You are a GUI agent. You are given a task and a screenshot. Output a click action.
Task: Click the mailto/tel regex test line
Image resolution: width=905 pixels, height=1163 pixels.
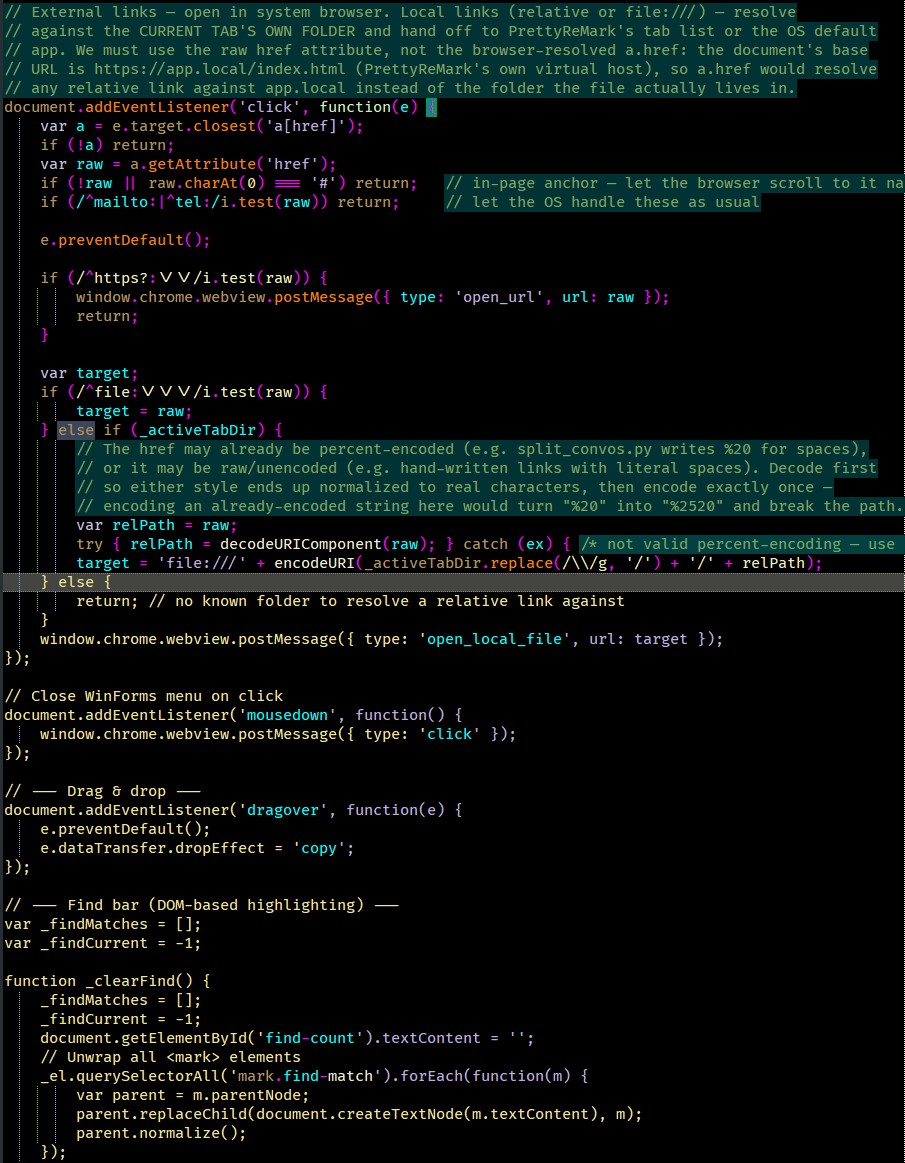coord(220,202)
